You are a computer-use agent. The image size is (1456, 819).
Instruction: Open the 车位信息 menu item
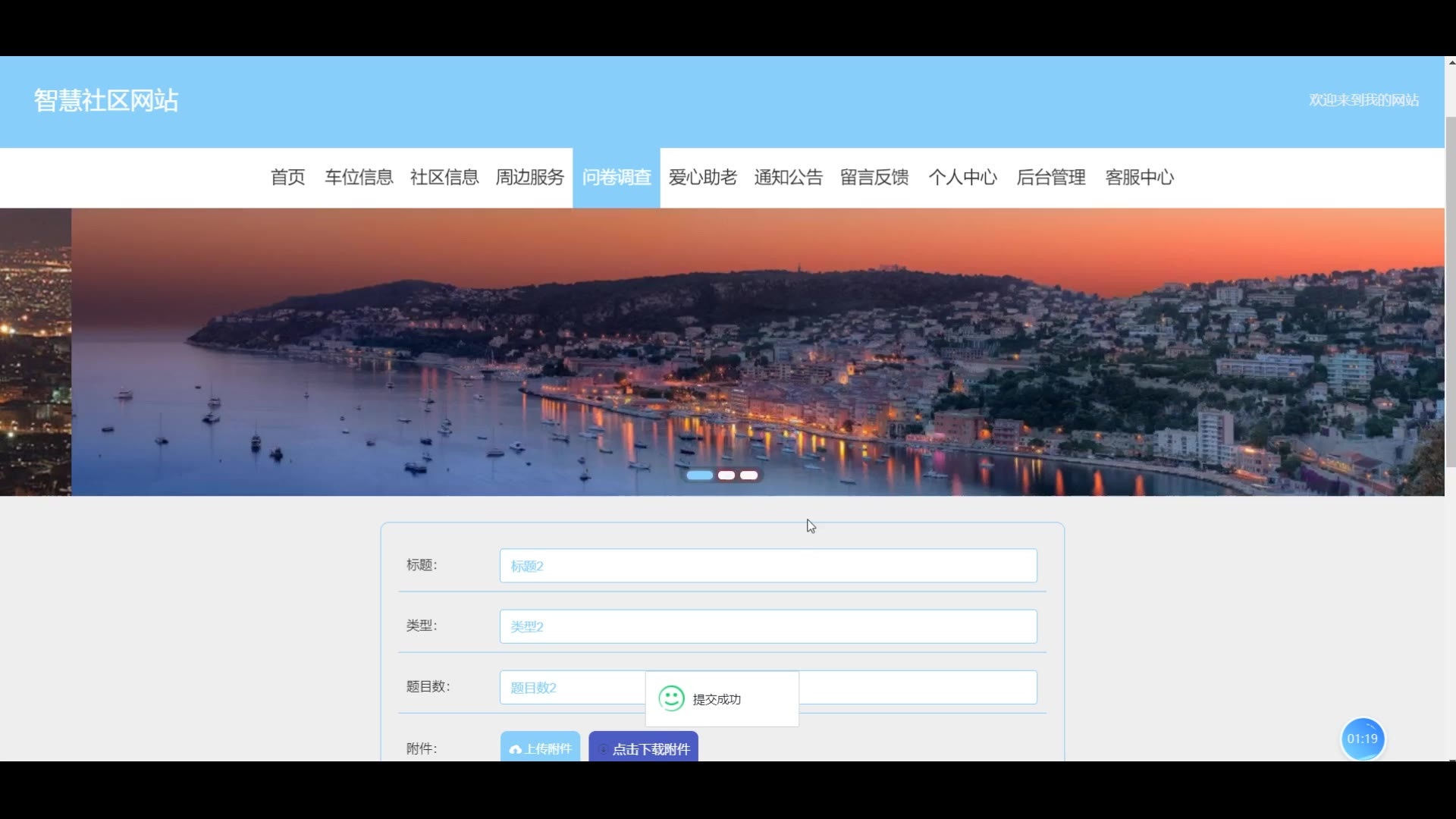click(359, 177)
